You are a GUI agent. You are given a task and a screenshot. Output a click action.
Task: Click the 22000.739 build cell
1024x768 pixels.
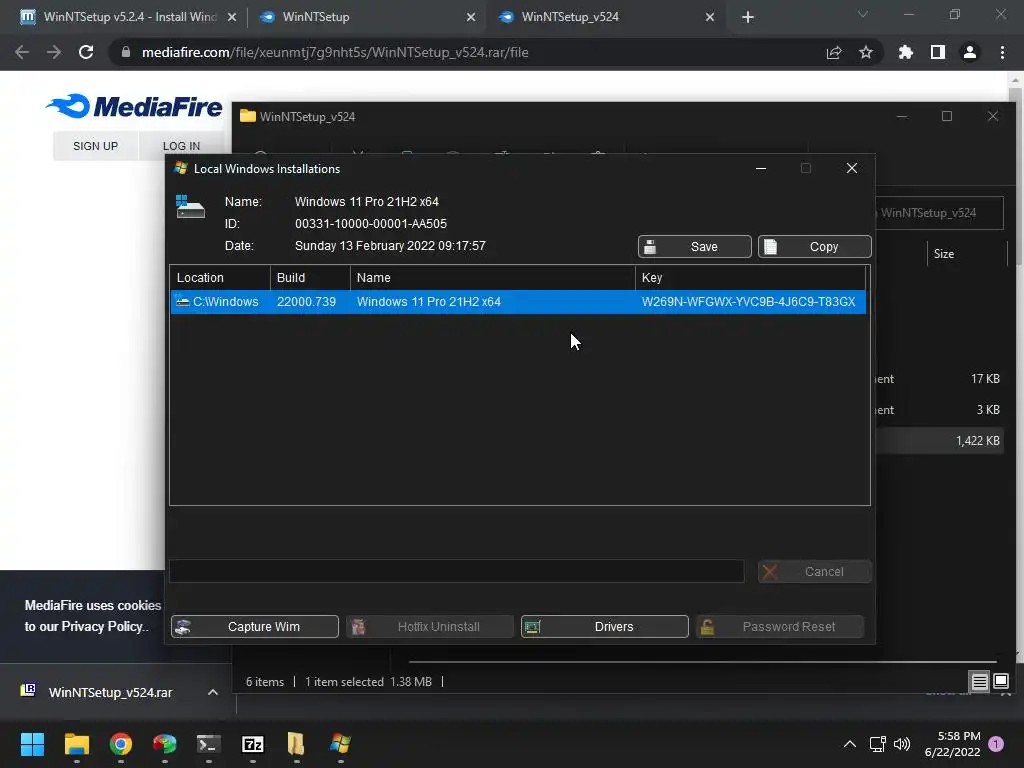point(306,302)
